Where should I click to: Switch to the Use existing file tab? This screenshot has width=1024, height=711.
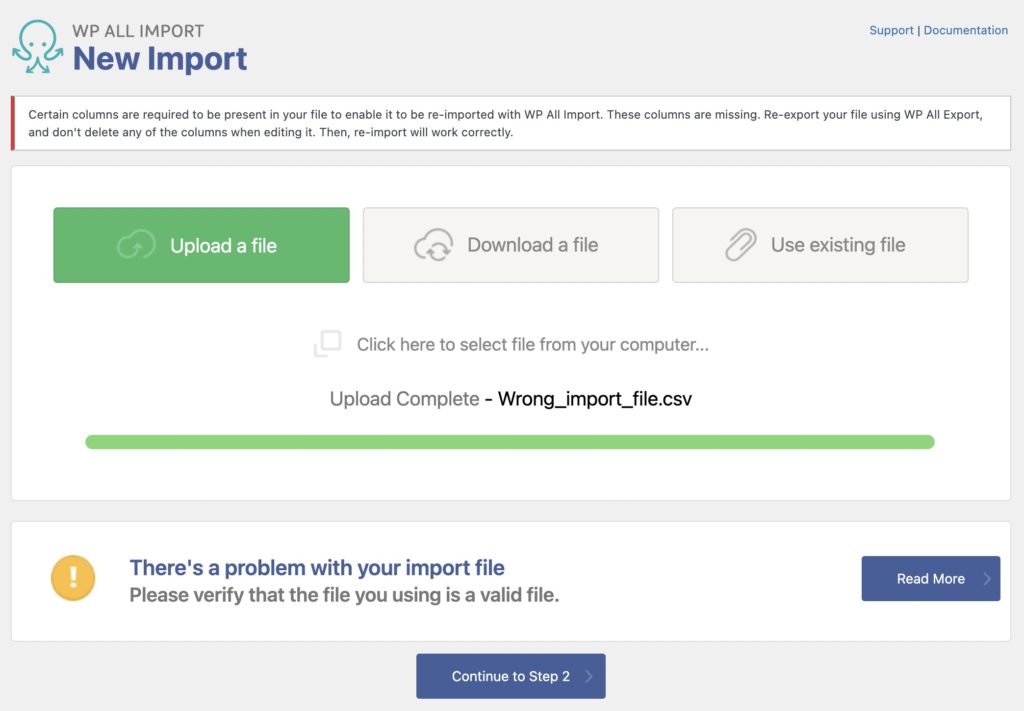(x=820, y=244)
